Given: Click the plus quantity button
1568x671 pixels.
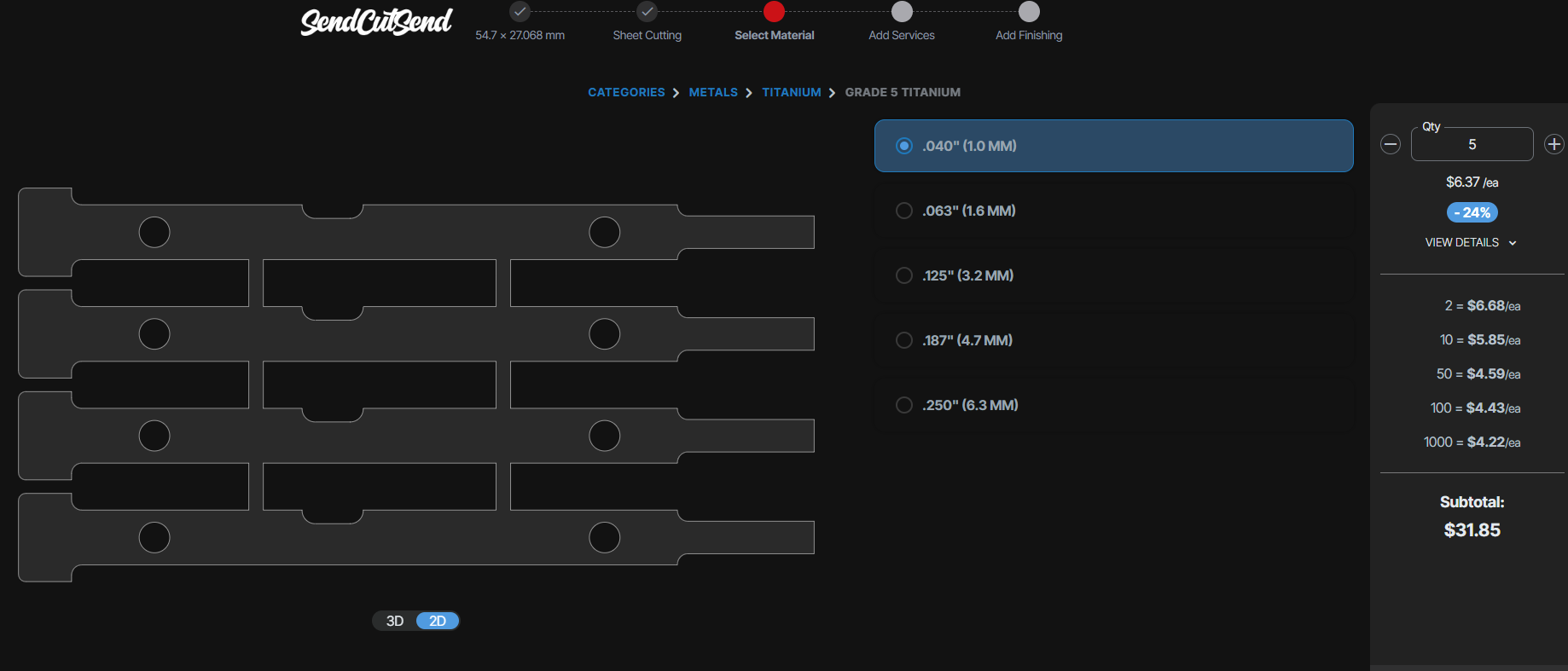Looking at the screenshot, I should pos(1553,144).
